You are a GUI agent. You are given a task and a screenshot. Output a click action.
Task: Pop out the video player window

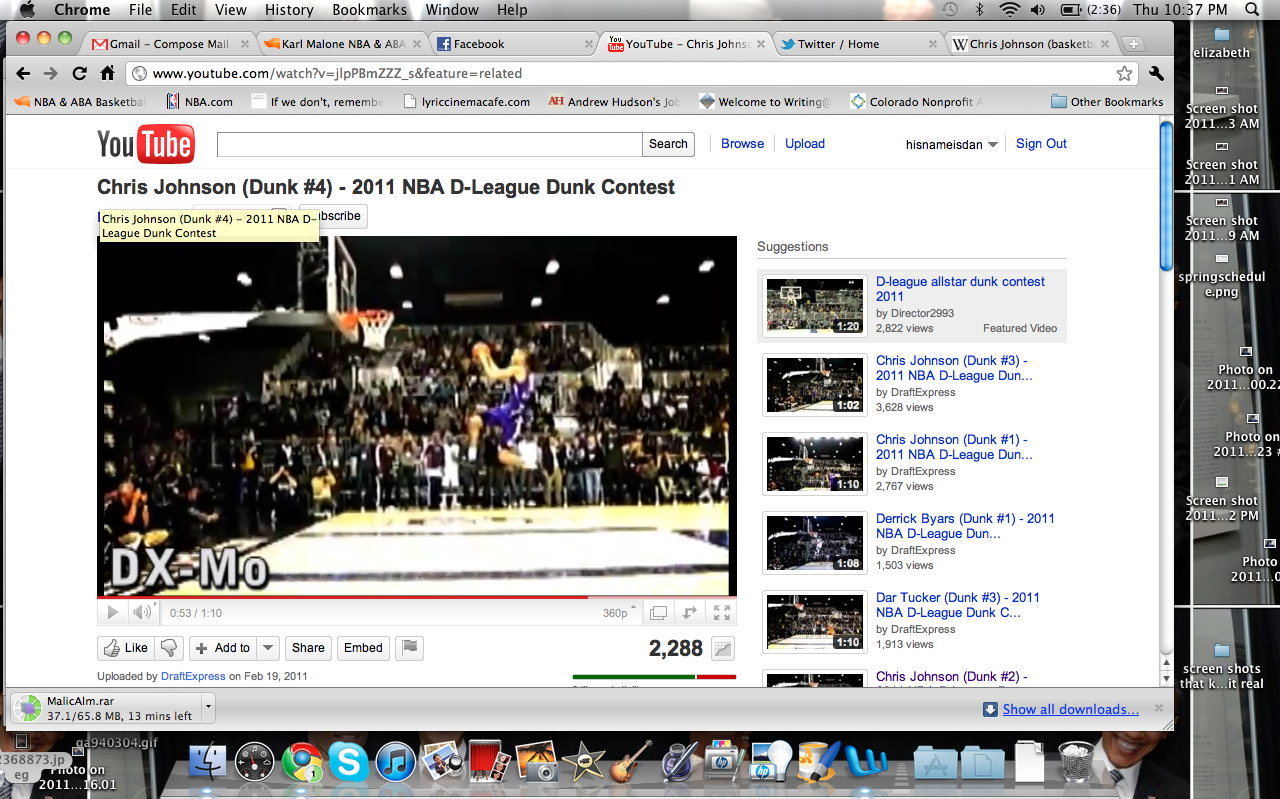[658, 613]
